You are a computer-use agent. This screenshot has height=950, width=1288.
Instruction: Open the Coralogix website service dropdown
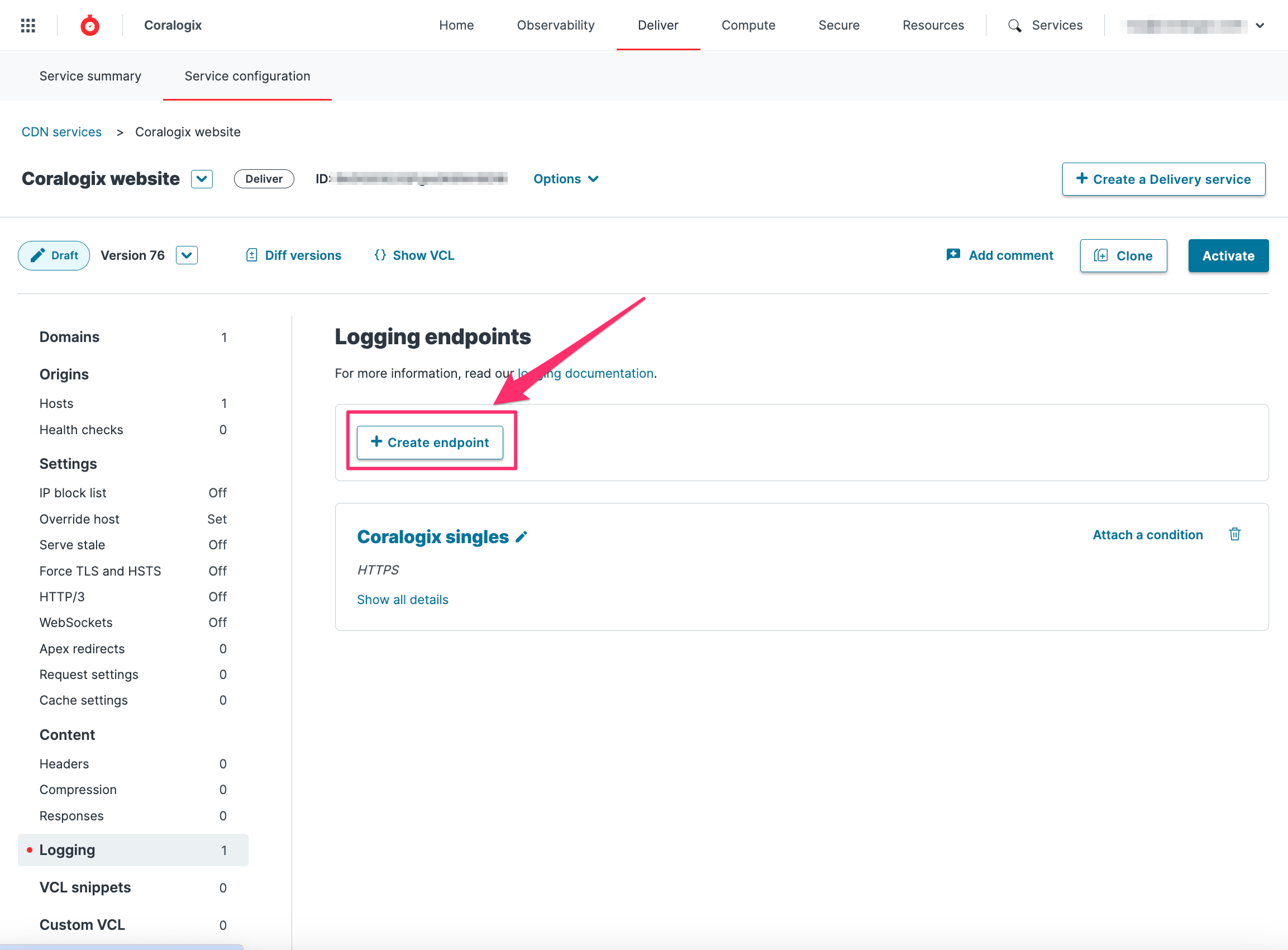202,179
